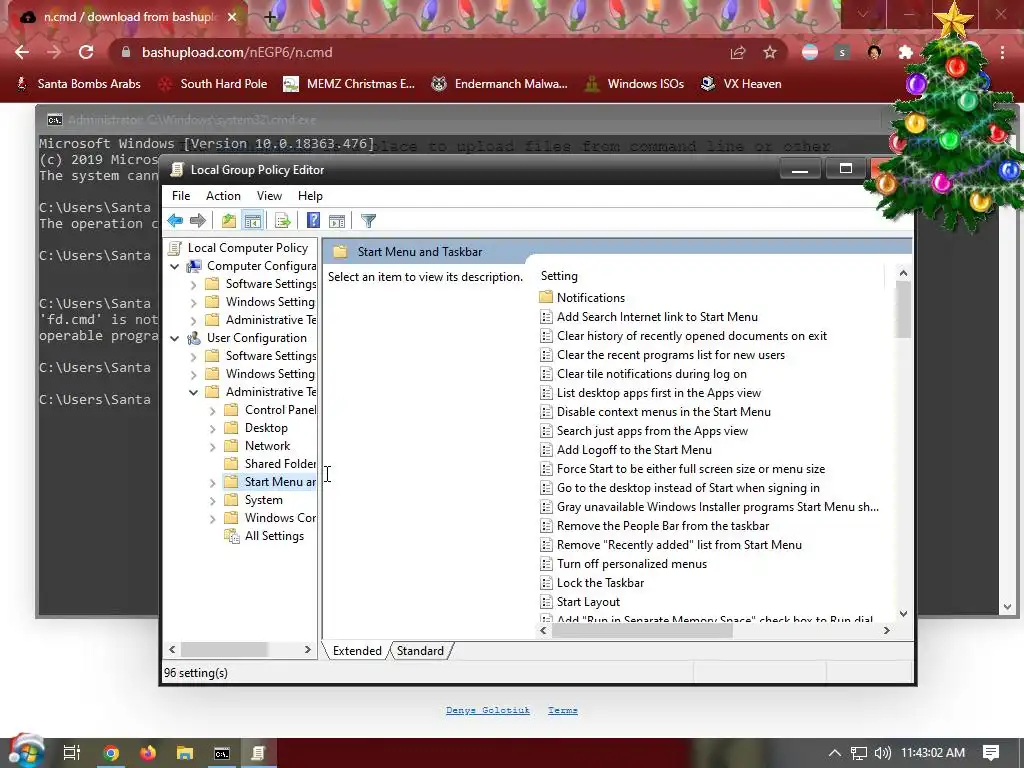Screen dimensions: 1024x768
Task: Click the Chrome address bar URL
Action: pos(237,52)
